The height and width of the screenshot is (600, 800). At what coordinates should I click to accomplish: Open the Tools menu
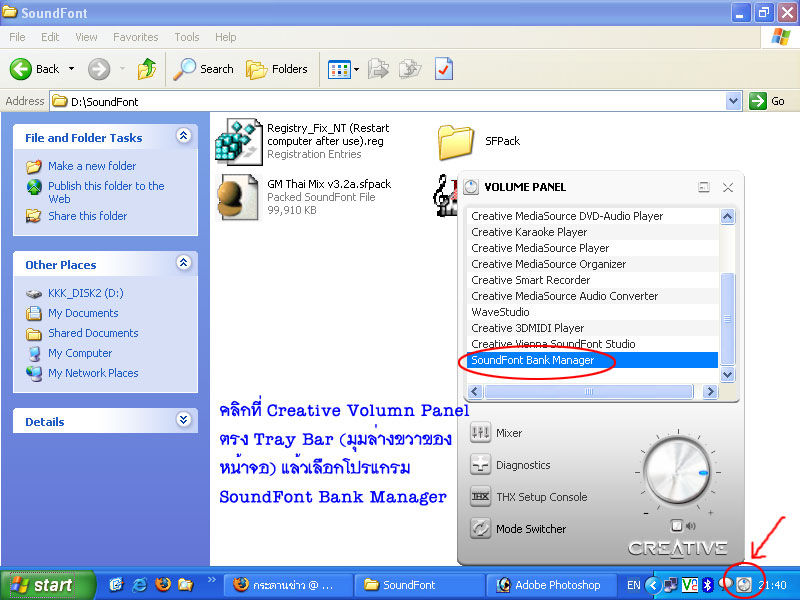pyautogui.click(x=187, y=37)
